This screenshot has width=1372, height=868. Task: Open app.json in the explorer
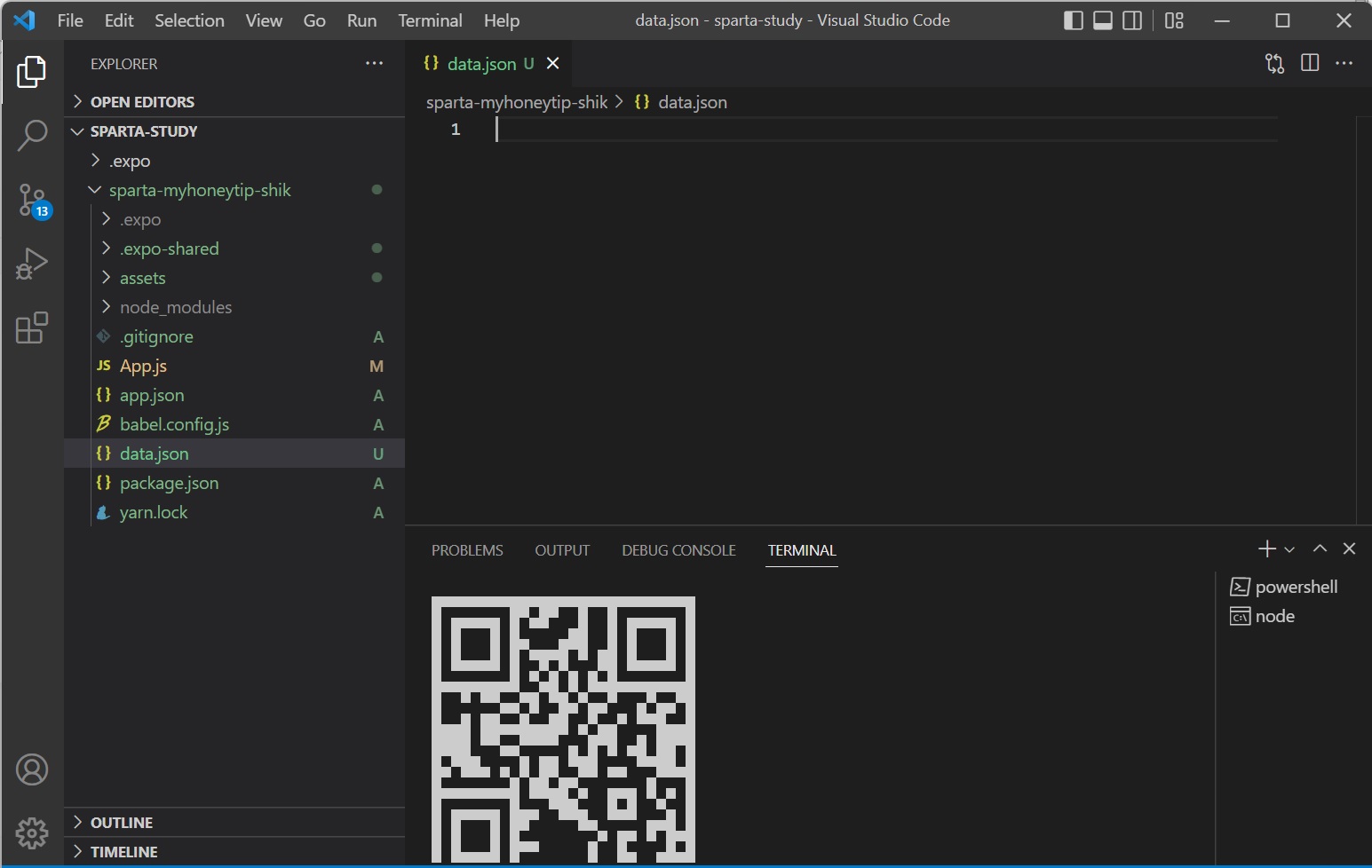234,395
